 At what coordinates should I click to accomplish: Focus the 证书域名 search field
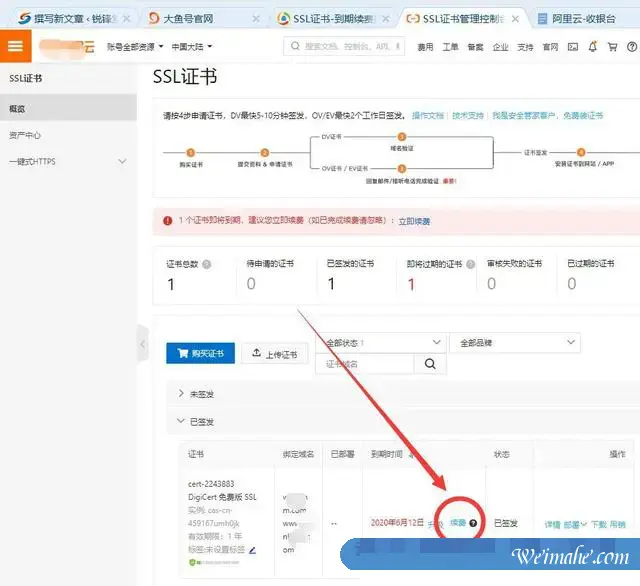click(x=365, y=364)
